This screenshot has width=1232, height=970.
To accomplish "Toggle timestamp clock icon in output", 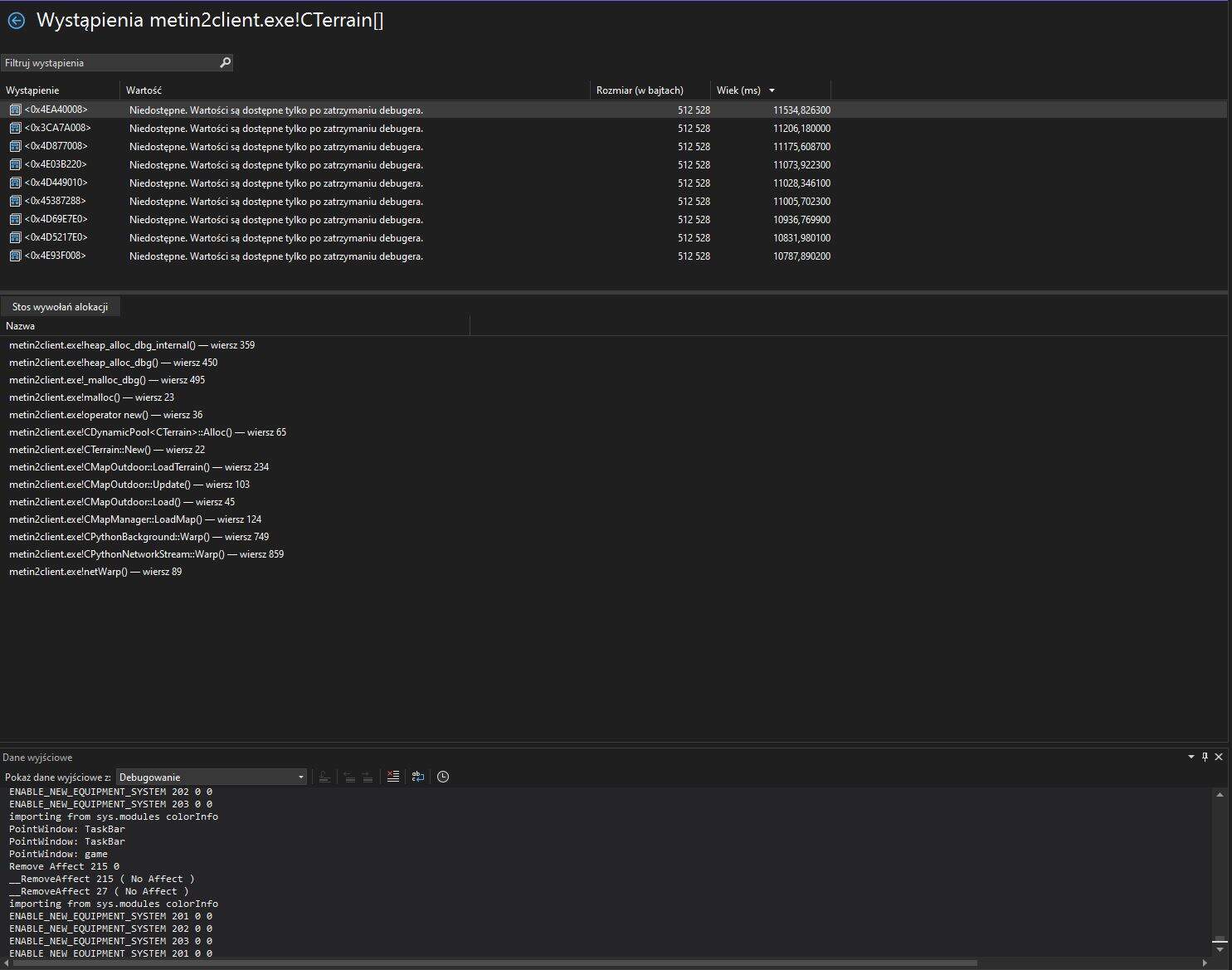I will [443, 777].
